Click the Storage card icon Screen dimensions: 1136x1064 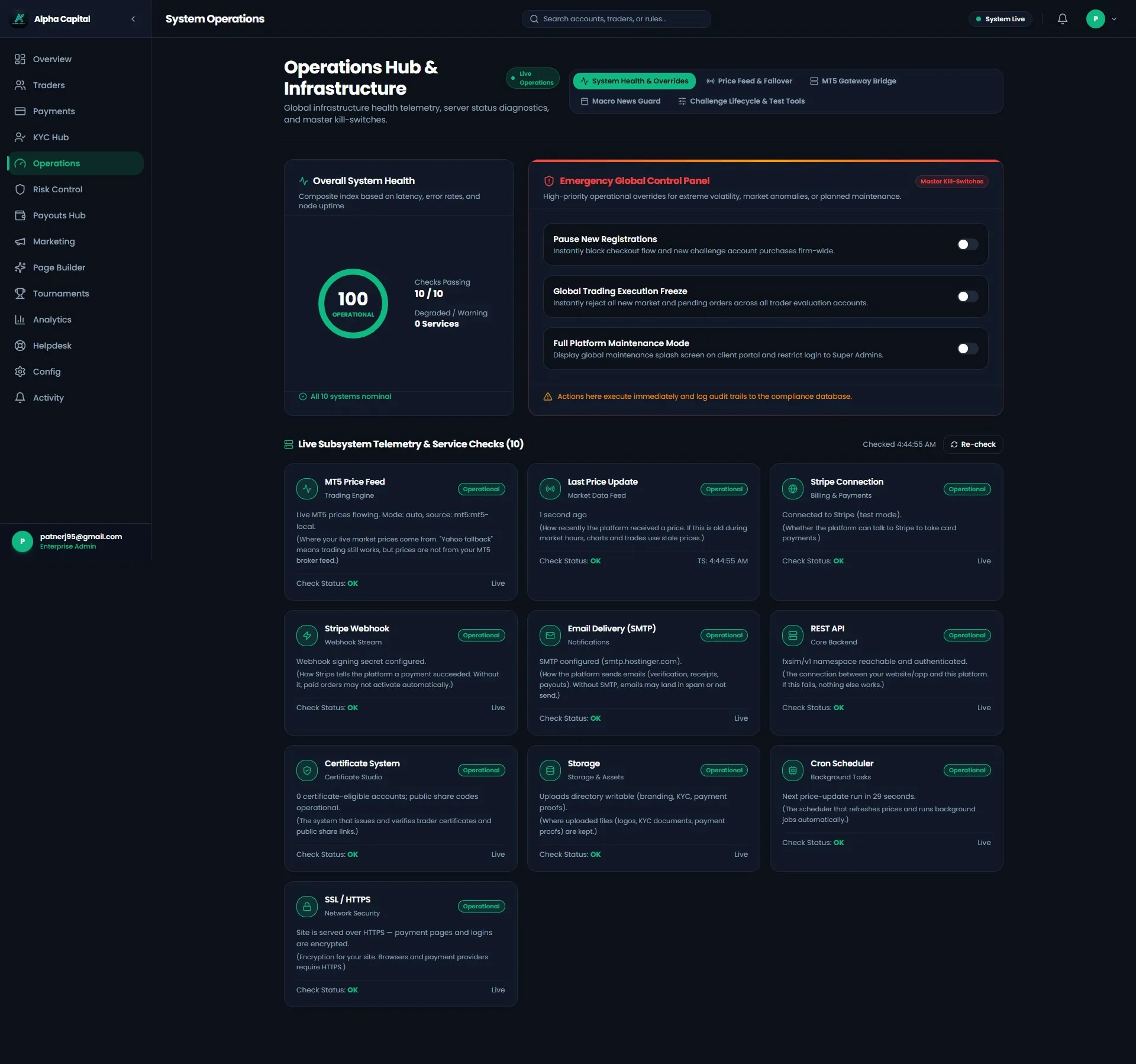pyautogui.click(x=550, y=770)
